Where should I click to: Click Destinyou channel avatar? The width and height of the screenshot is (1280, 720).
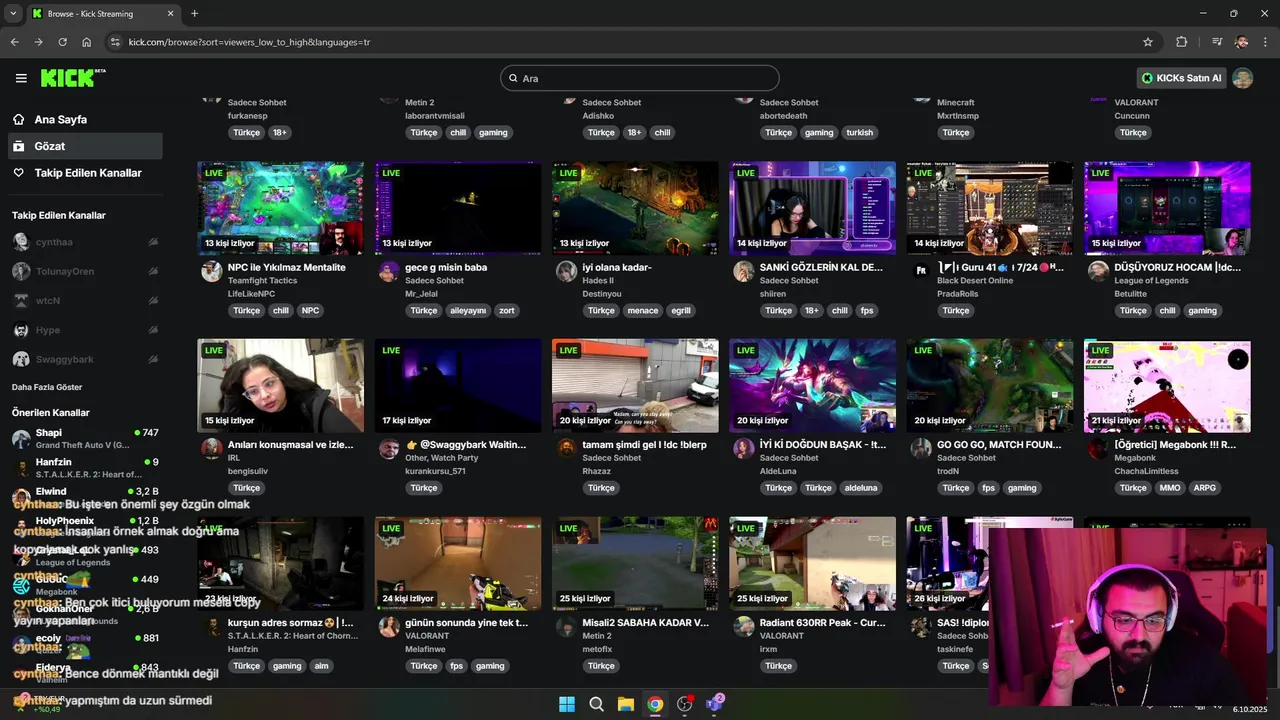tap(566, 271)
